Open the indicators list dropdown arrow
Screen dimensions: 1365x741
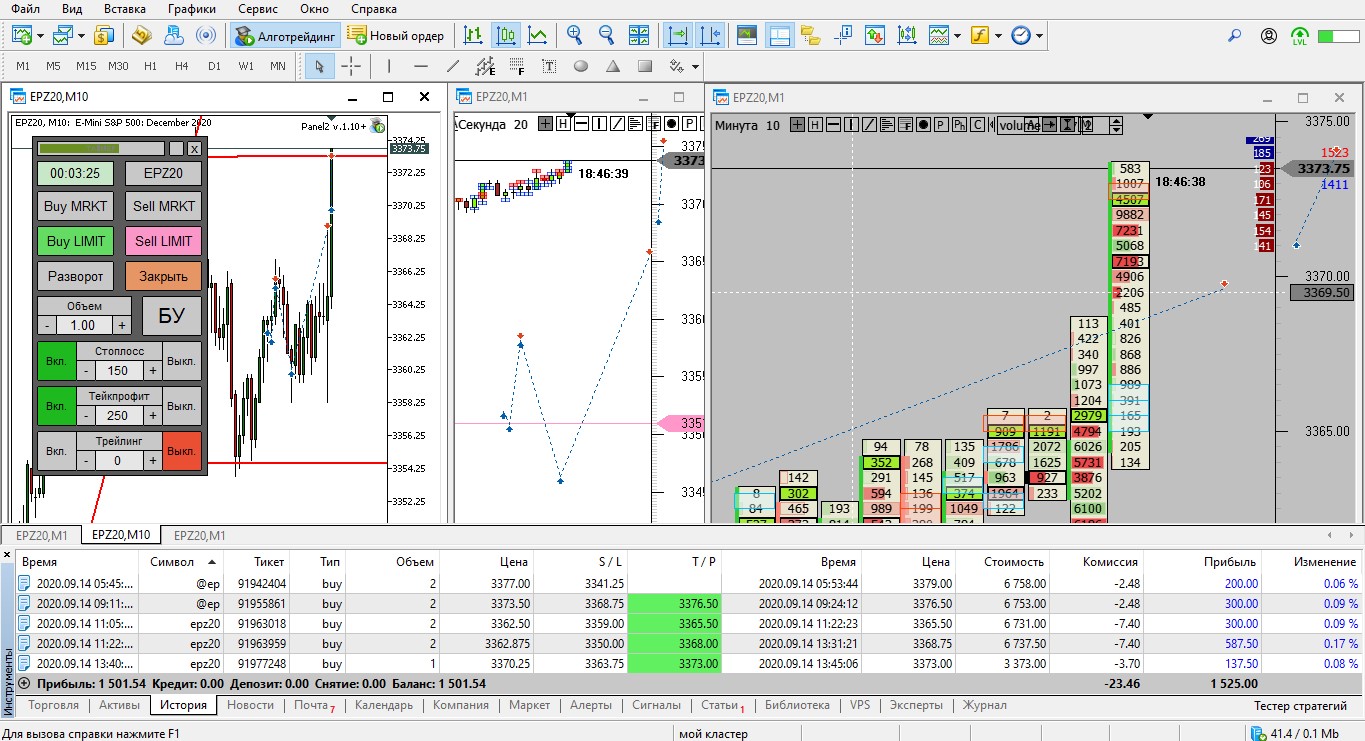[x=958, y=36]
